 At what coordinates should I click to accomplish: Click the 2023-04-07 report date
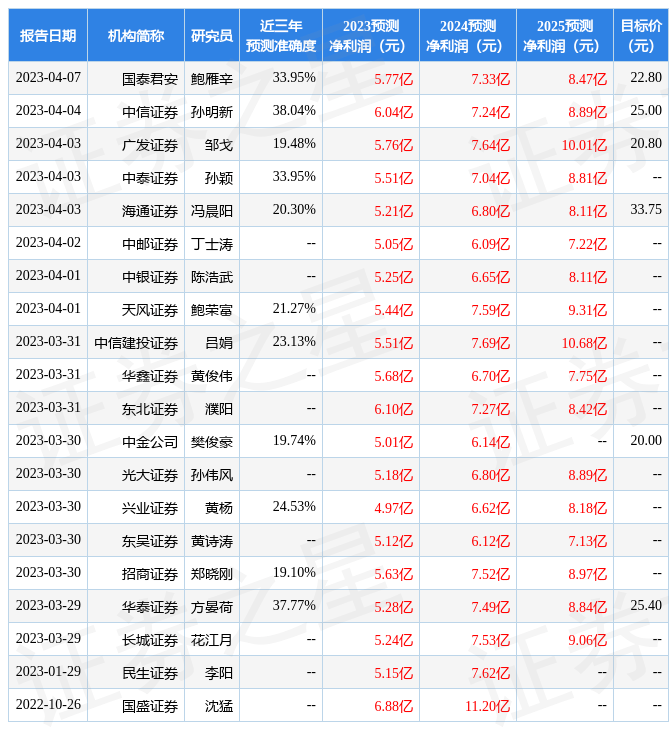(48, 77)
